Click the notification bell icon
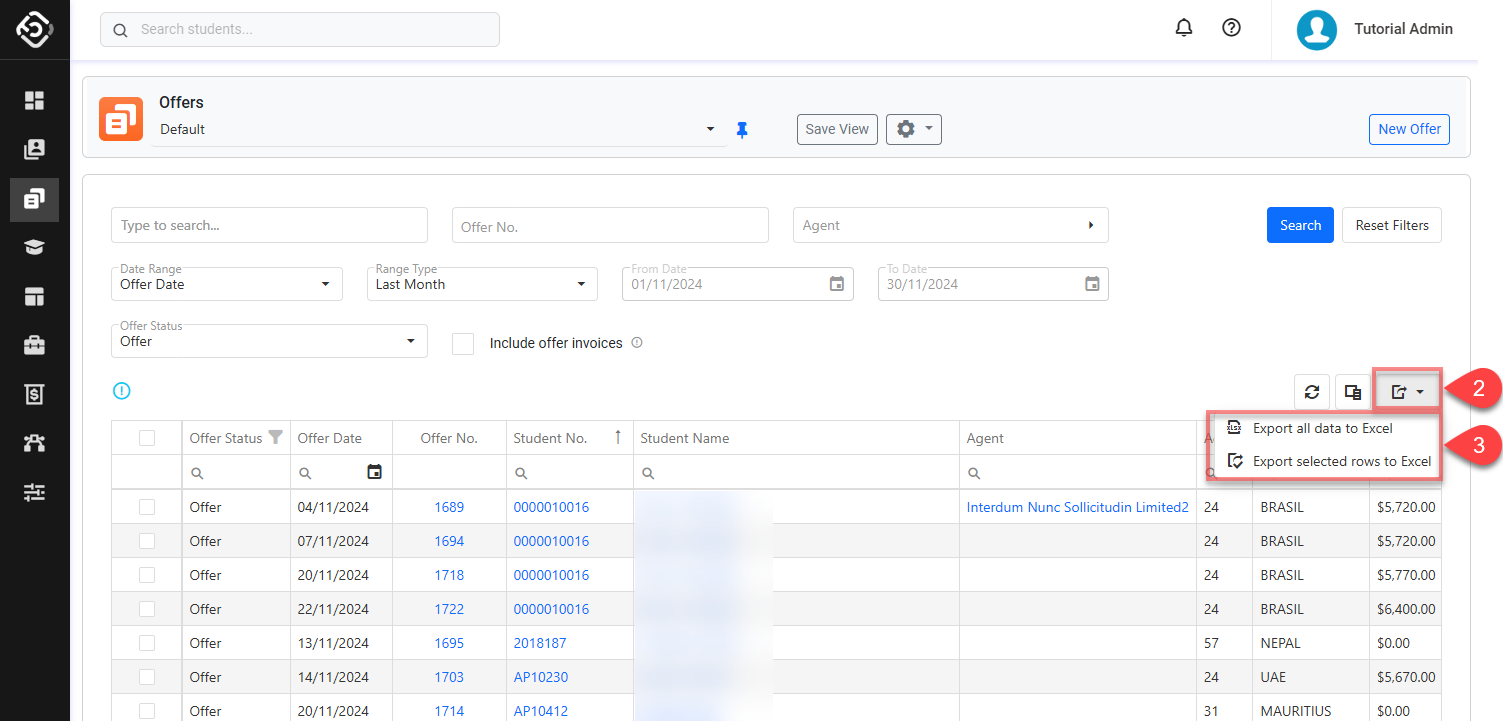1503x721 pixels. [1184, 28]
